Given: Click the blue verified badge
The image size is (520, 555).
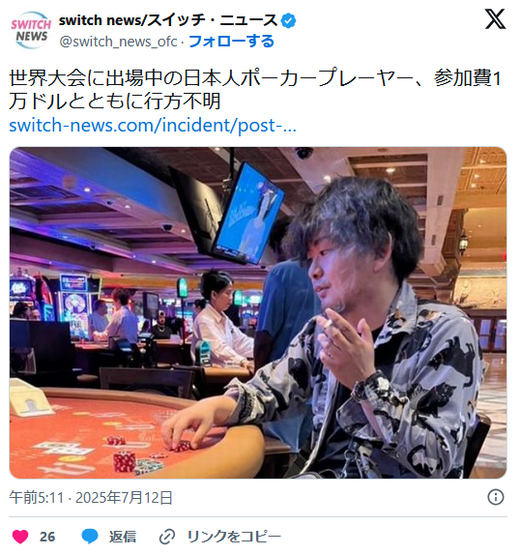Looking at the screenshot, I should pos(288,21).
